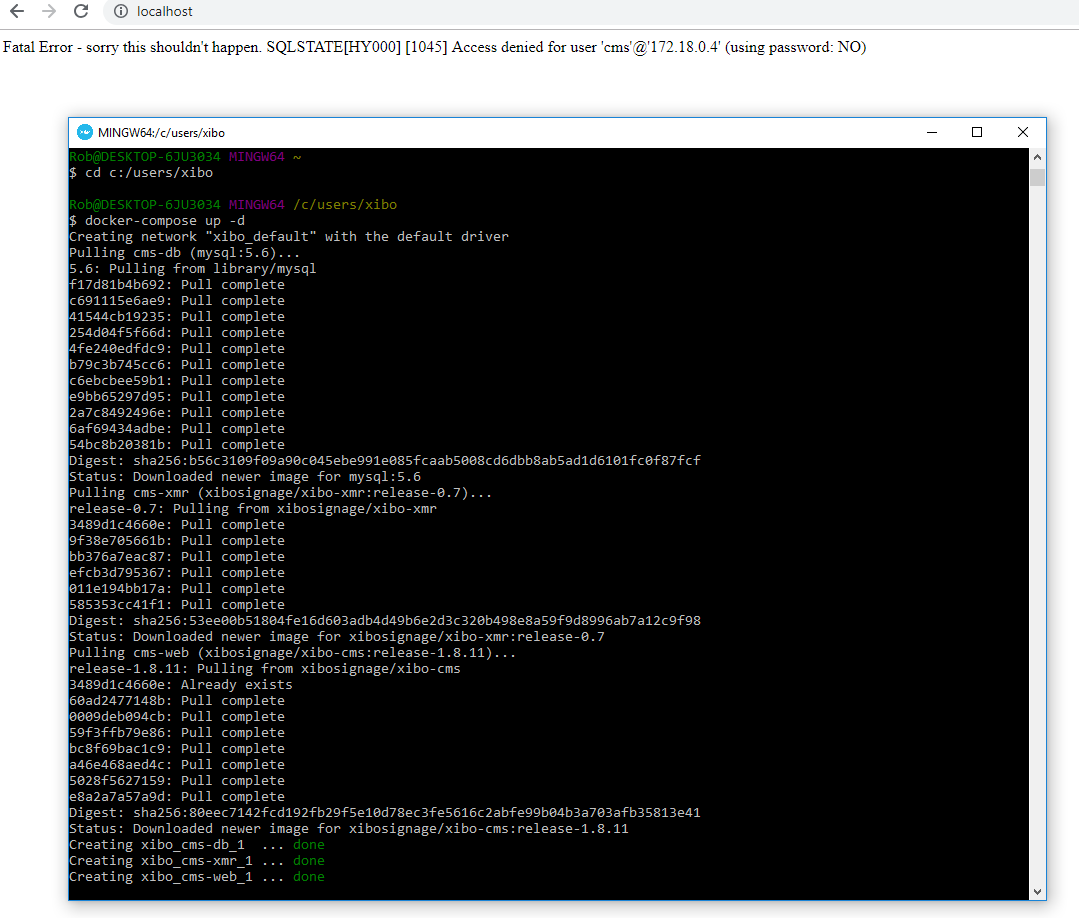Click 'Pulling cms-db (mysql:5.6)...' line
Image resolution: width=1079 pixels, height=918 pixels.
(184, 253)
